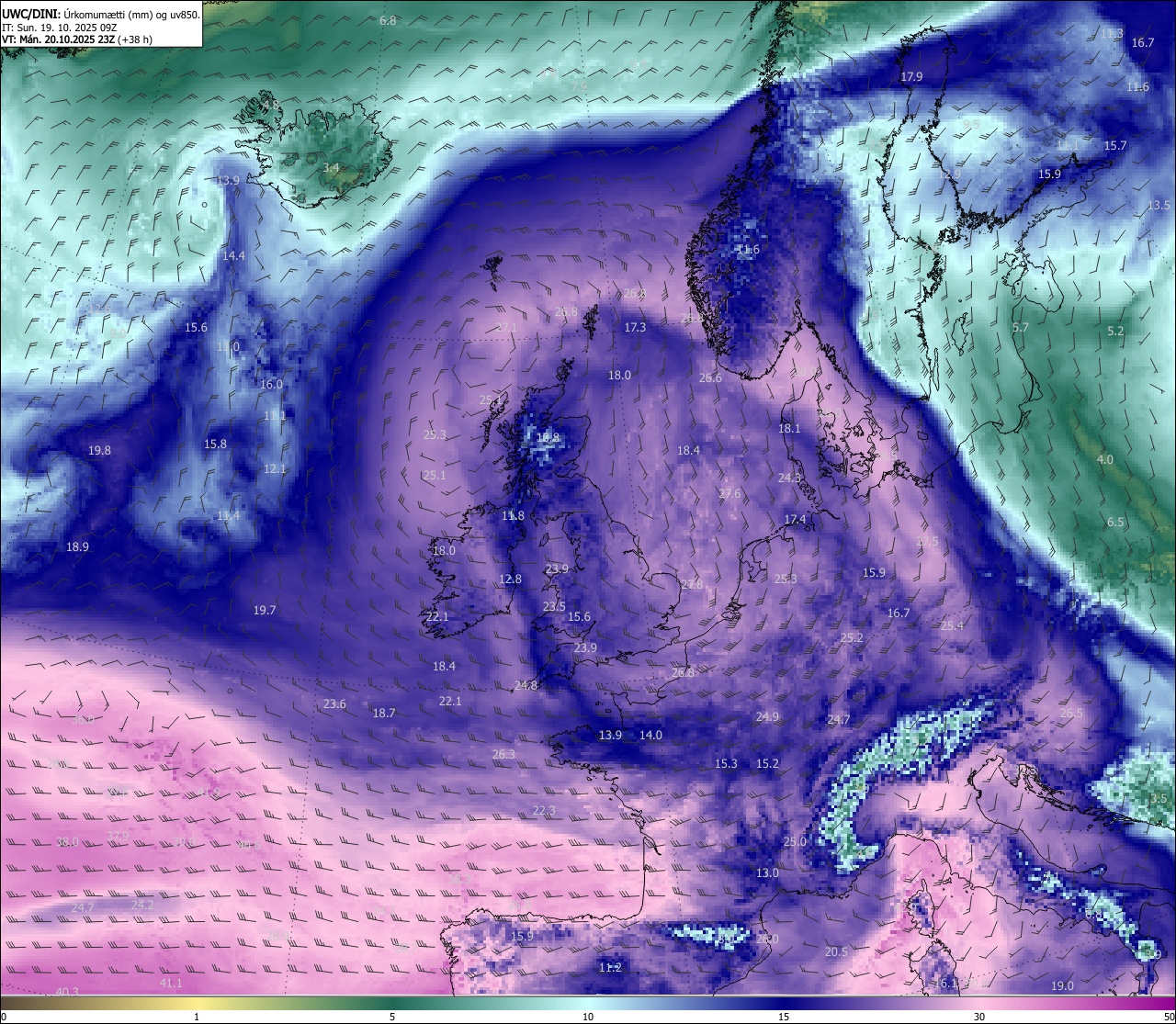This screenshot has height=1024, width=1176.
Task: Click the 18.7 value in the Celtic Sea
Action: (384, 714)
